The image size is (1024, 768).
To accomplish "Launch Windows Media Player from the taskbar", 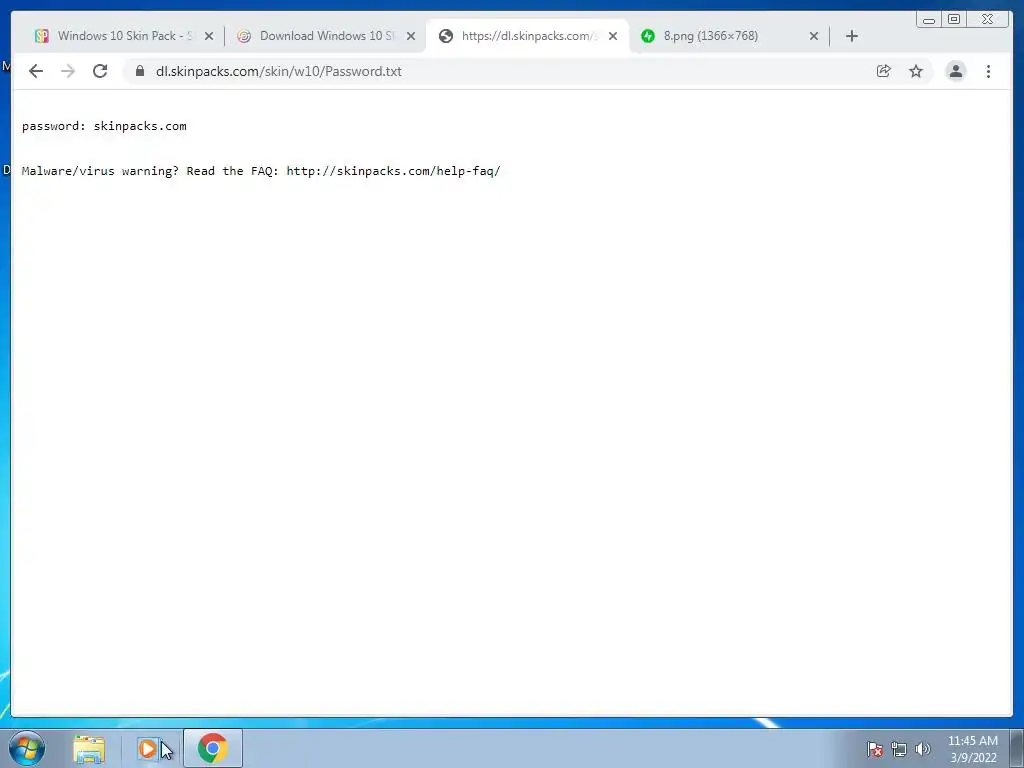I will [148, 749].
